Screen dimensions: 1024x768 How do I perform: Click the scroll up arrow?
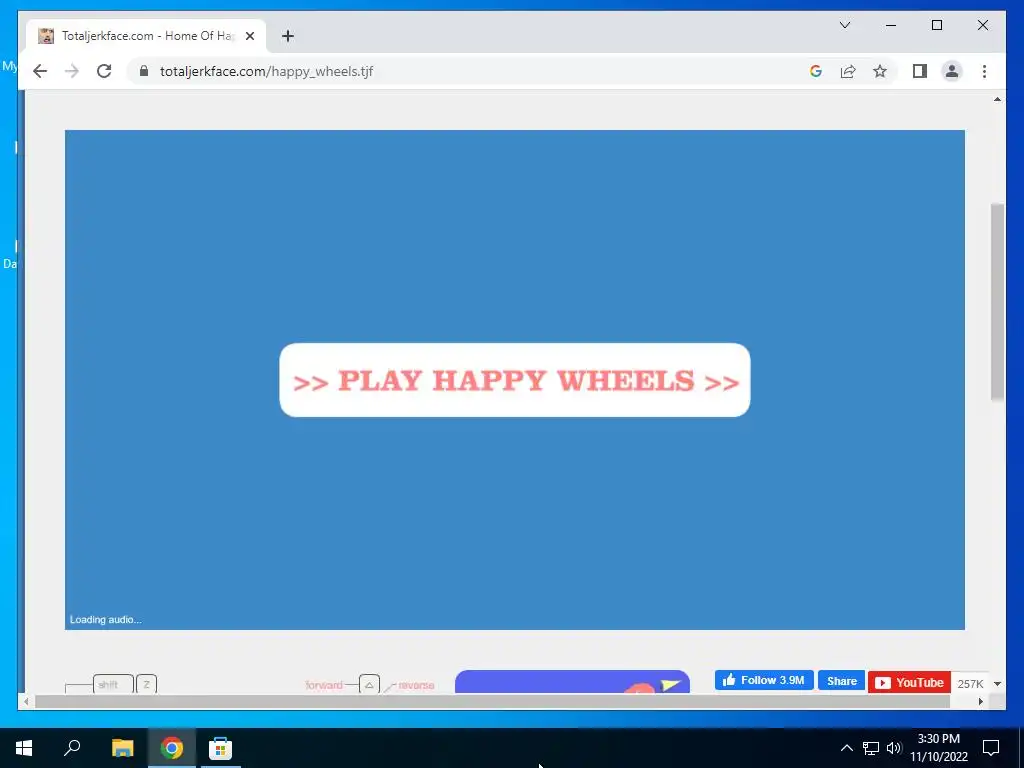coord(997,99)
